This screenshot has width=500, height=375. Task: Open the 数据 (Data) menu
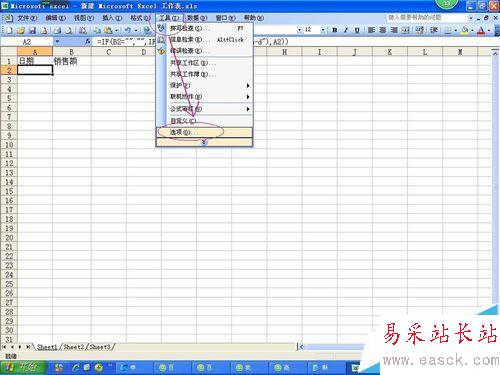click(197, 18)
